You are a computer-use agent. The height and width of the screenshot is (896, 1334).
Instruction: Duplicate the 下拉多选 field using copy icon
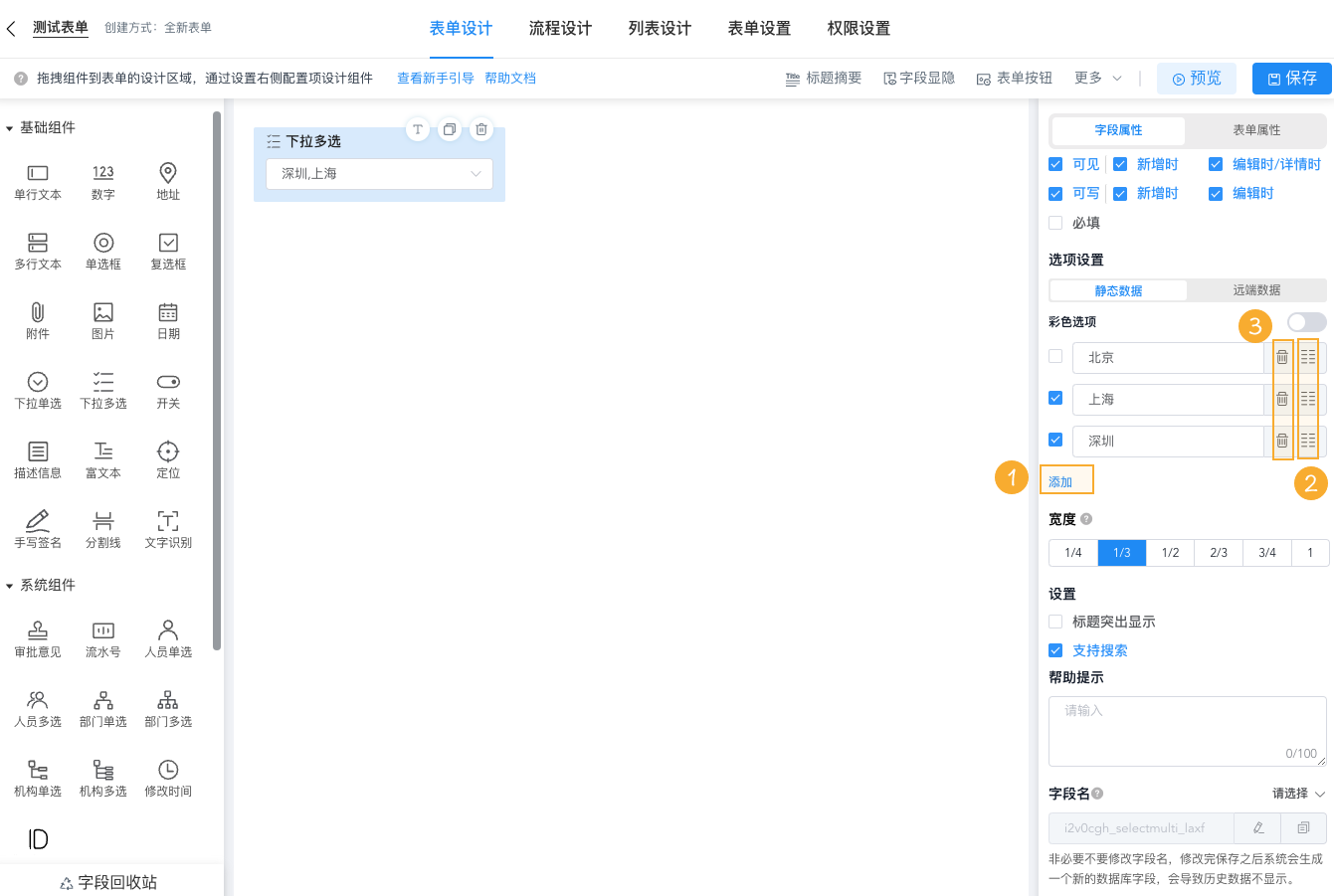pyautogui.click(x=450, y=128)
